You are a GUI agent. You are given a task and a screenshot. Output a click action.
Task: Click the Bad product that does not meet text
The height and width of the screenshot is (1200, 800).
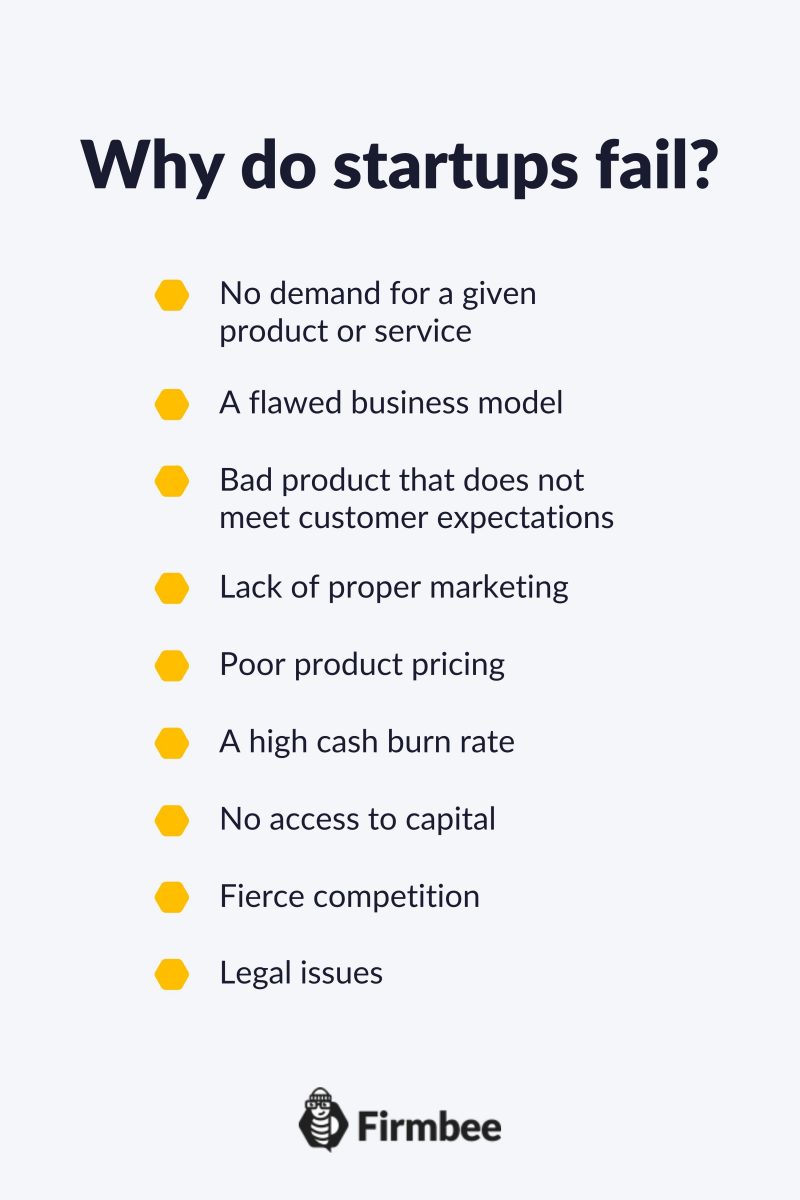point(417,498)
